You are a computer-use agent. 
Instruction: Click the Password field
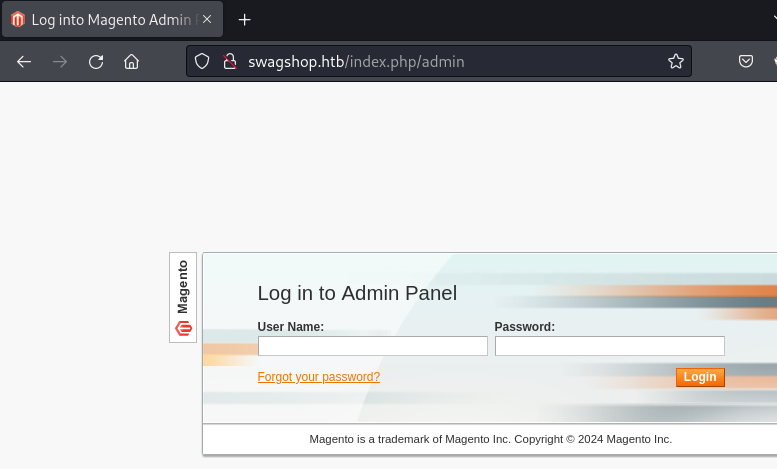coord(610,346)
